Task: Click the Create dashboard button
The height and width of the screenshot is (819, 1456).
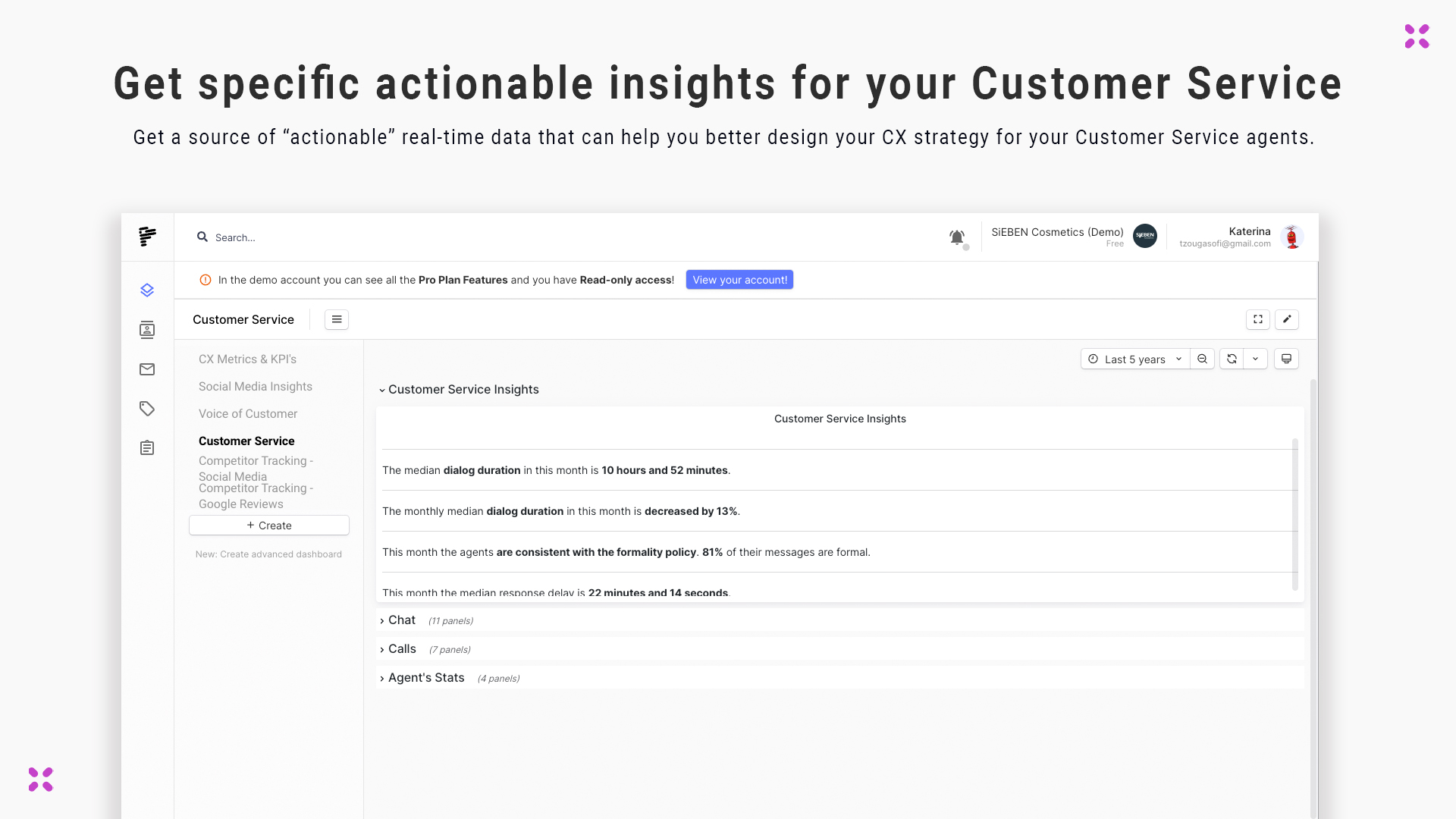Action: coord(269,526)
